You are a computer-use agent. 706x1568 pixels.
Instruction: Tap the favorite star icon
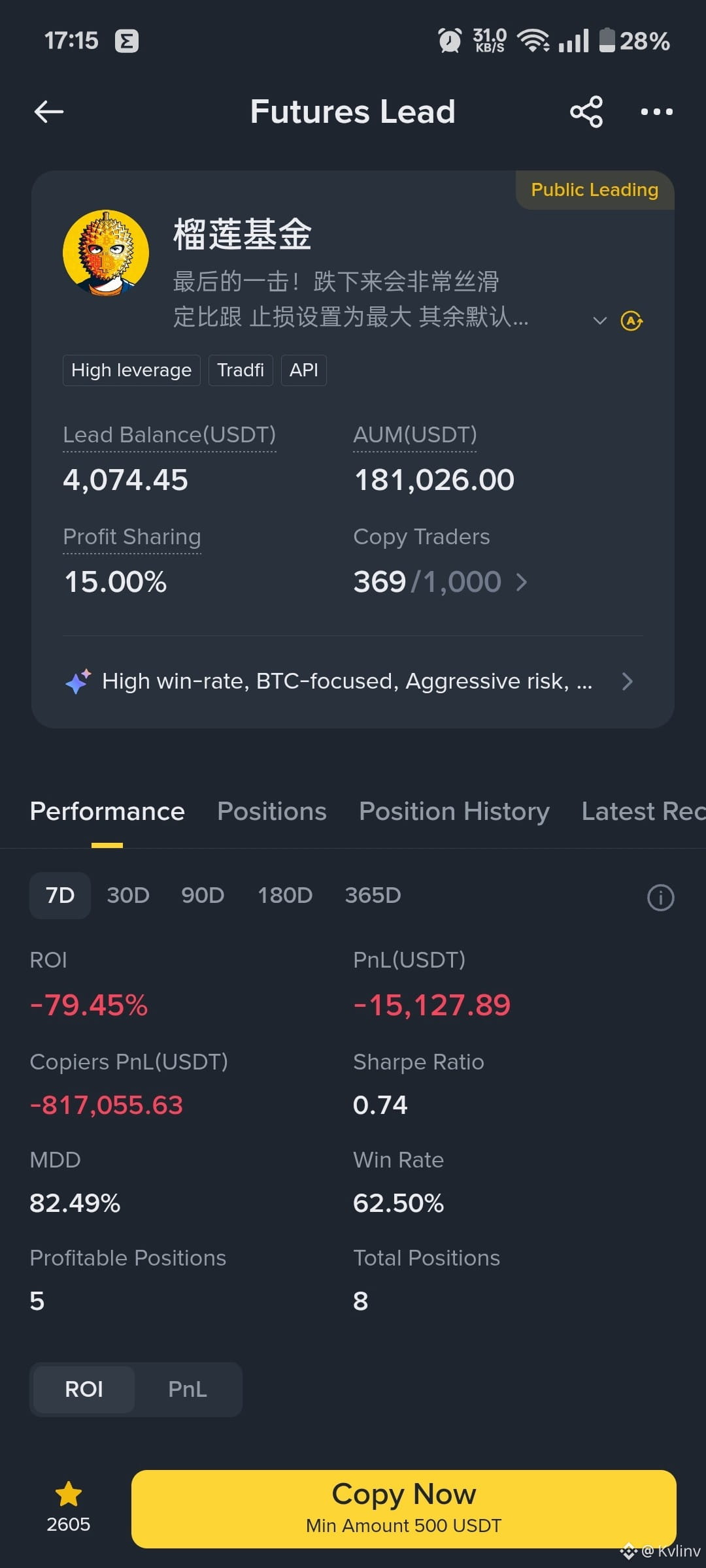(68, 1494)
